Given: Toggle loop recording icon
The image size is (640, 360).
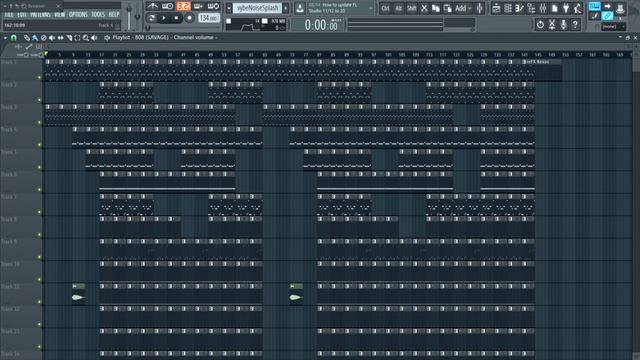Looking at the screenshot, I should pyautogui.click(x=213, y=7).
